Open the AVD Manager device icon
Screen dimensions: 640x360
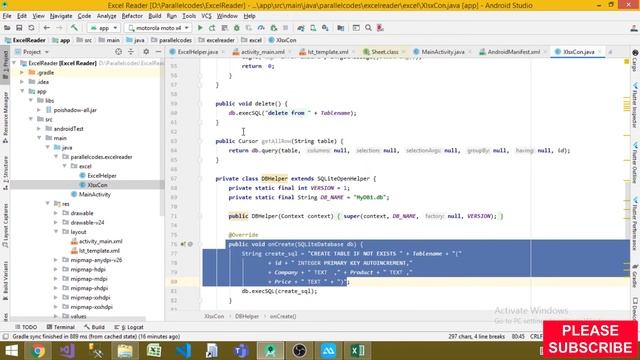click(x=313, y=28)
